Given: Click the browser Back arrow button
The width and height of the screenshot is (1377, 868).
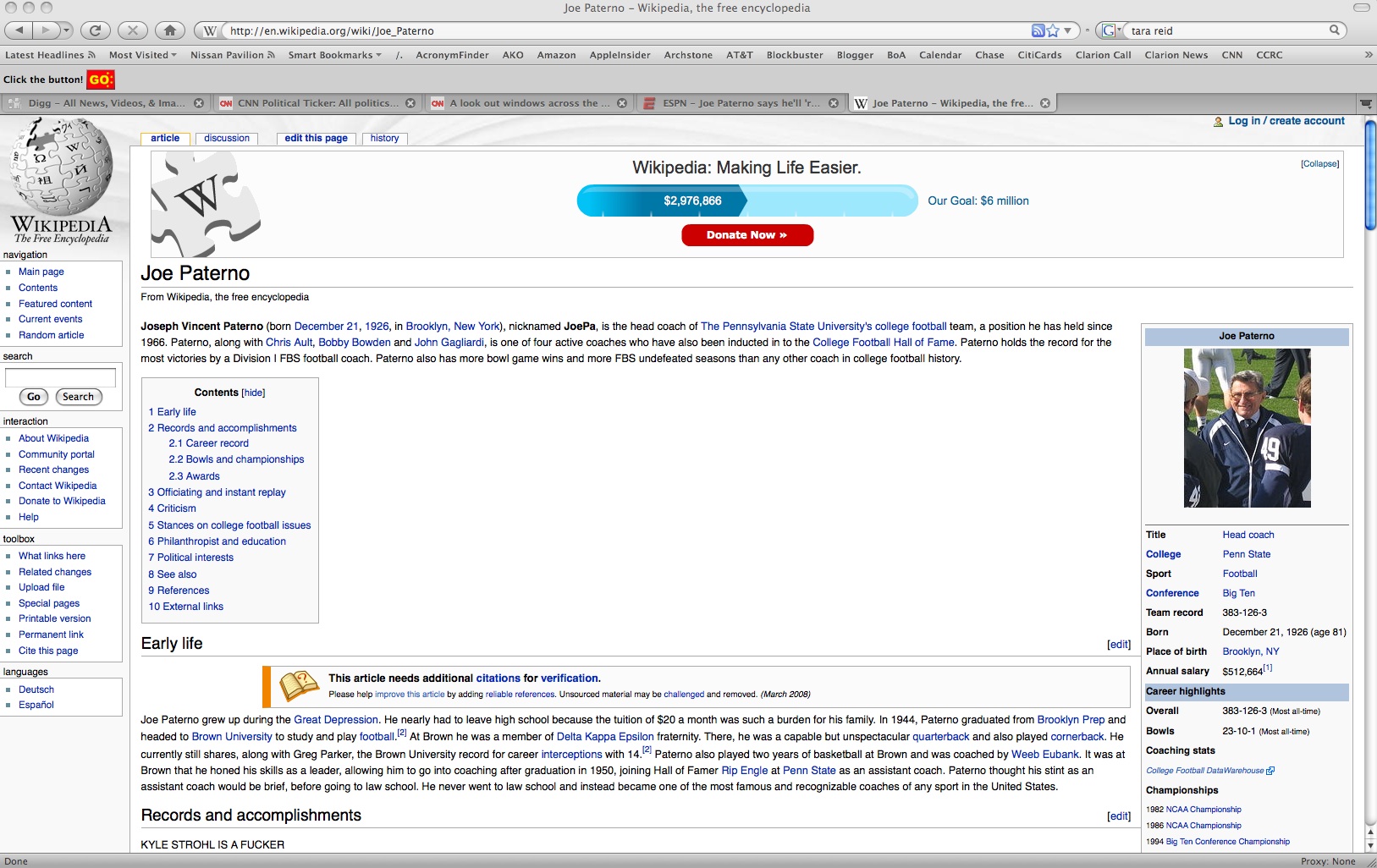Looking at the screenshot, I should click(x=19, y=30).
